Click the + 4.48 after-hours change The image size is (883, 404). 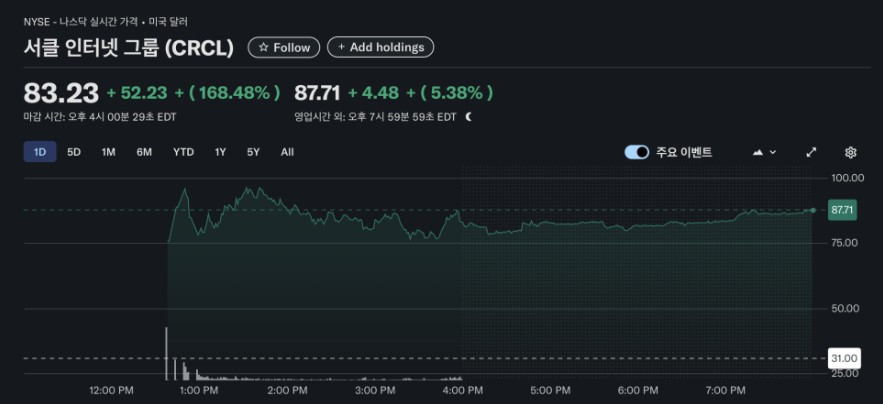click(373, 93)
